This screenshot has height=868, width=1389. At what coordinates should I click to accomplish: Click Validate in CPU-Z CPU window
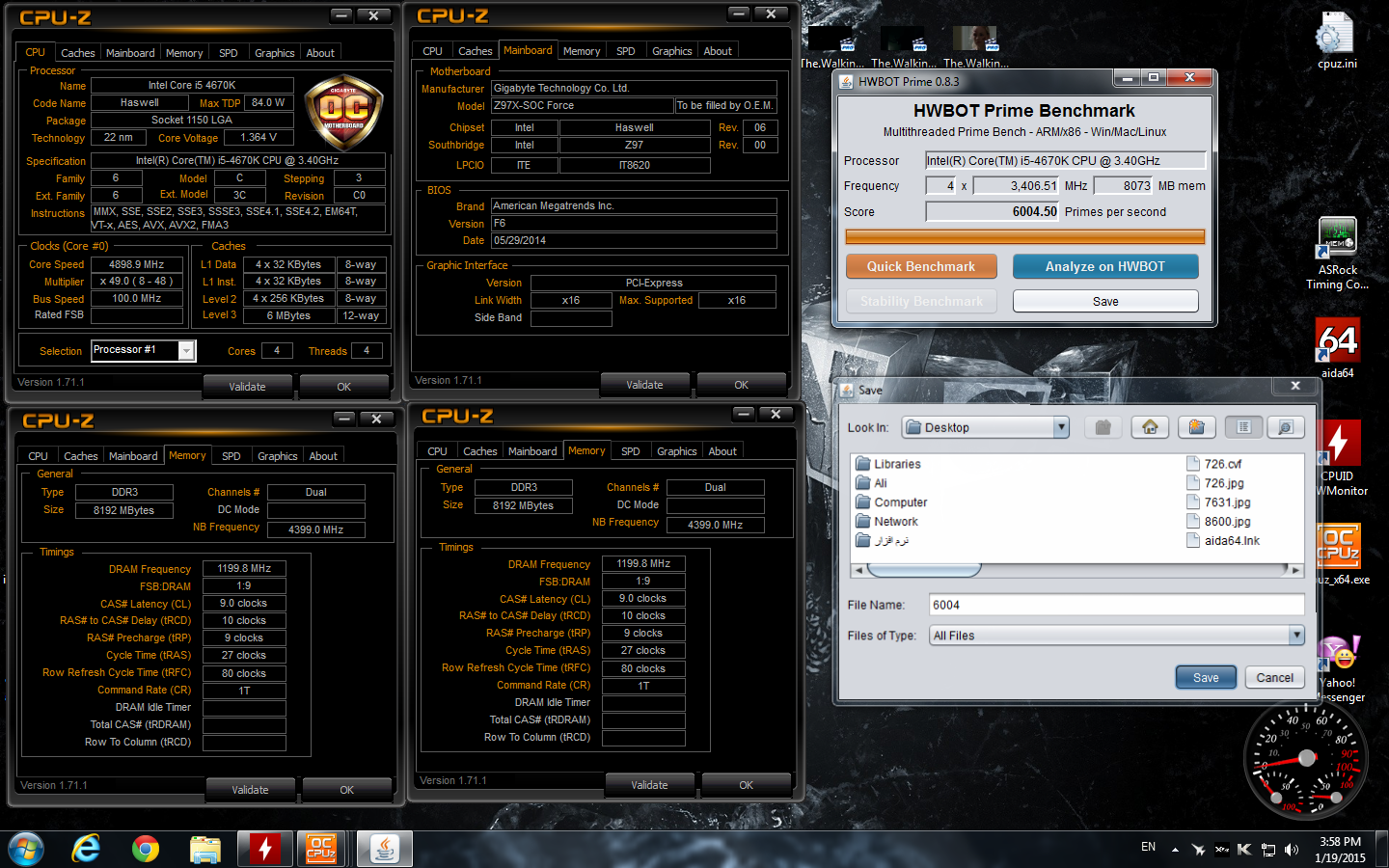click(247, 387)
